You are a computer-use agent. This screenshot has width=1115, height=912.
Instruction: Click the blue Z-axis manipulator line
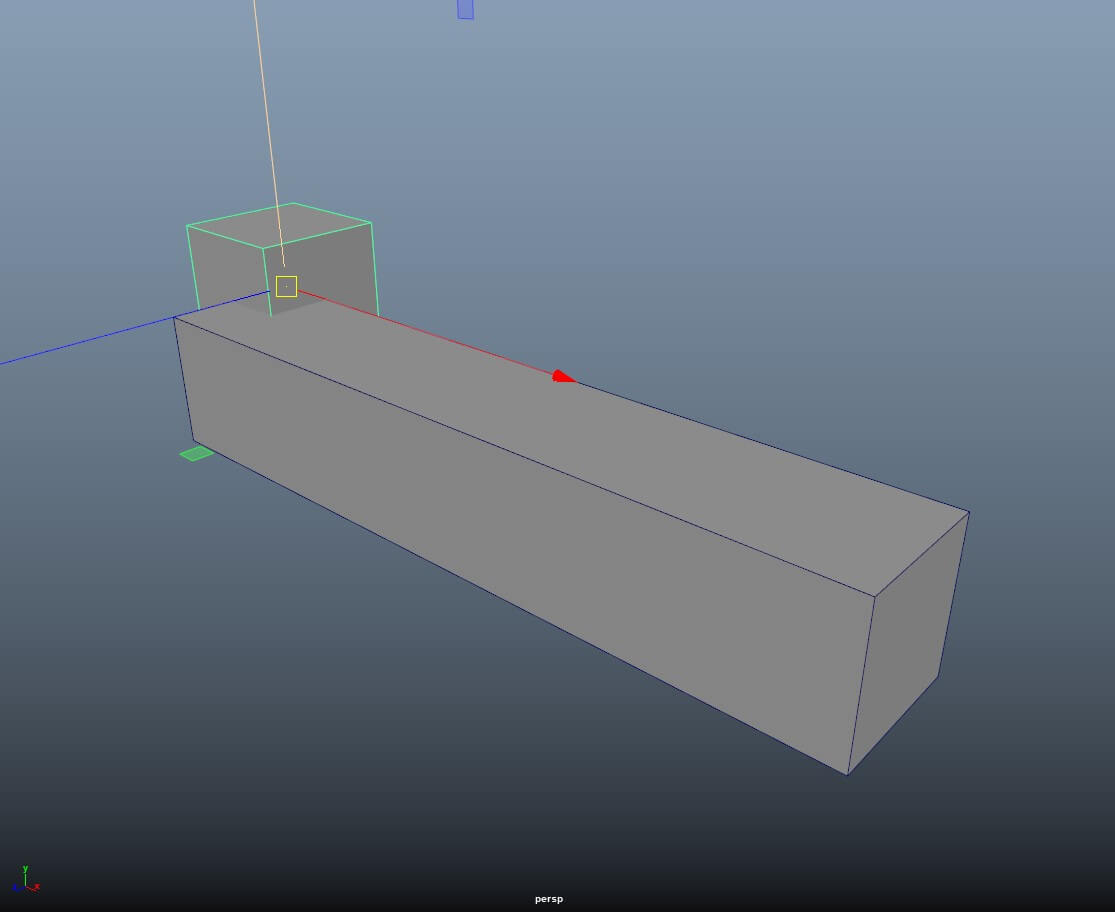point(135,328)
